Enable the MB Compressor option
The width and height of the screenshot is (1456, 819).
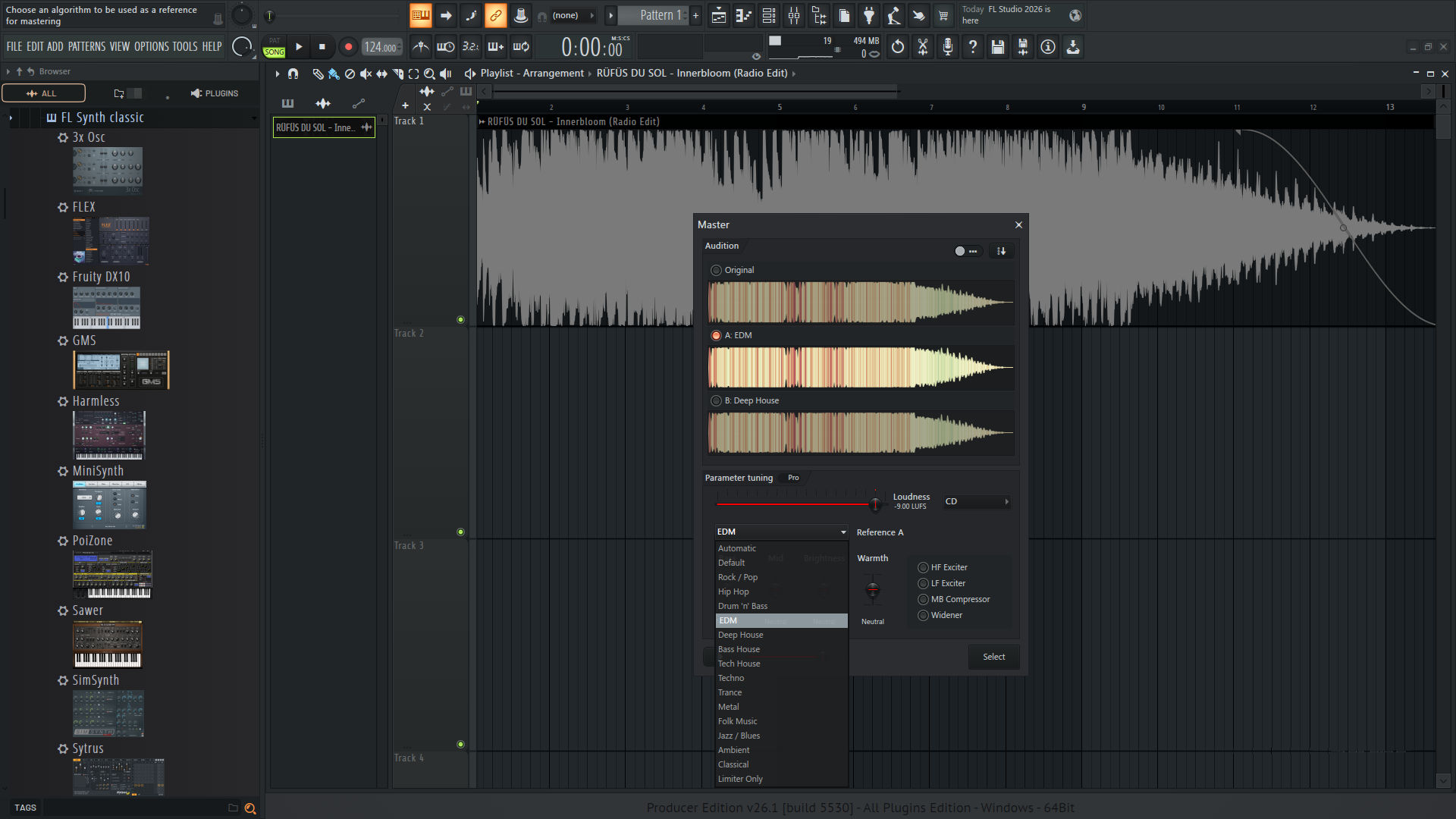click(923, 599)
